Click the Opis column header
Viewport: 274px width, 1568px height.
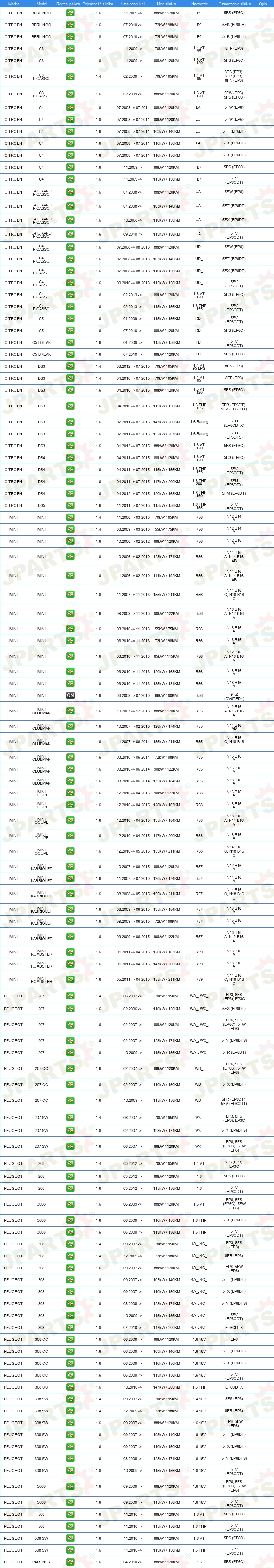click(x=263, y=4)
